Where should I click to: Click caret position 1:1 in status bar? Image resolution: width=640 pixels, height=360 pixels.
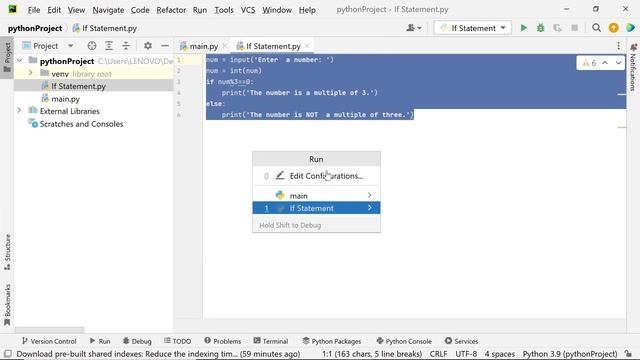pos(372,353)
